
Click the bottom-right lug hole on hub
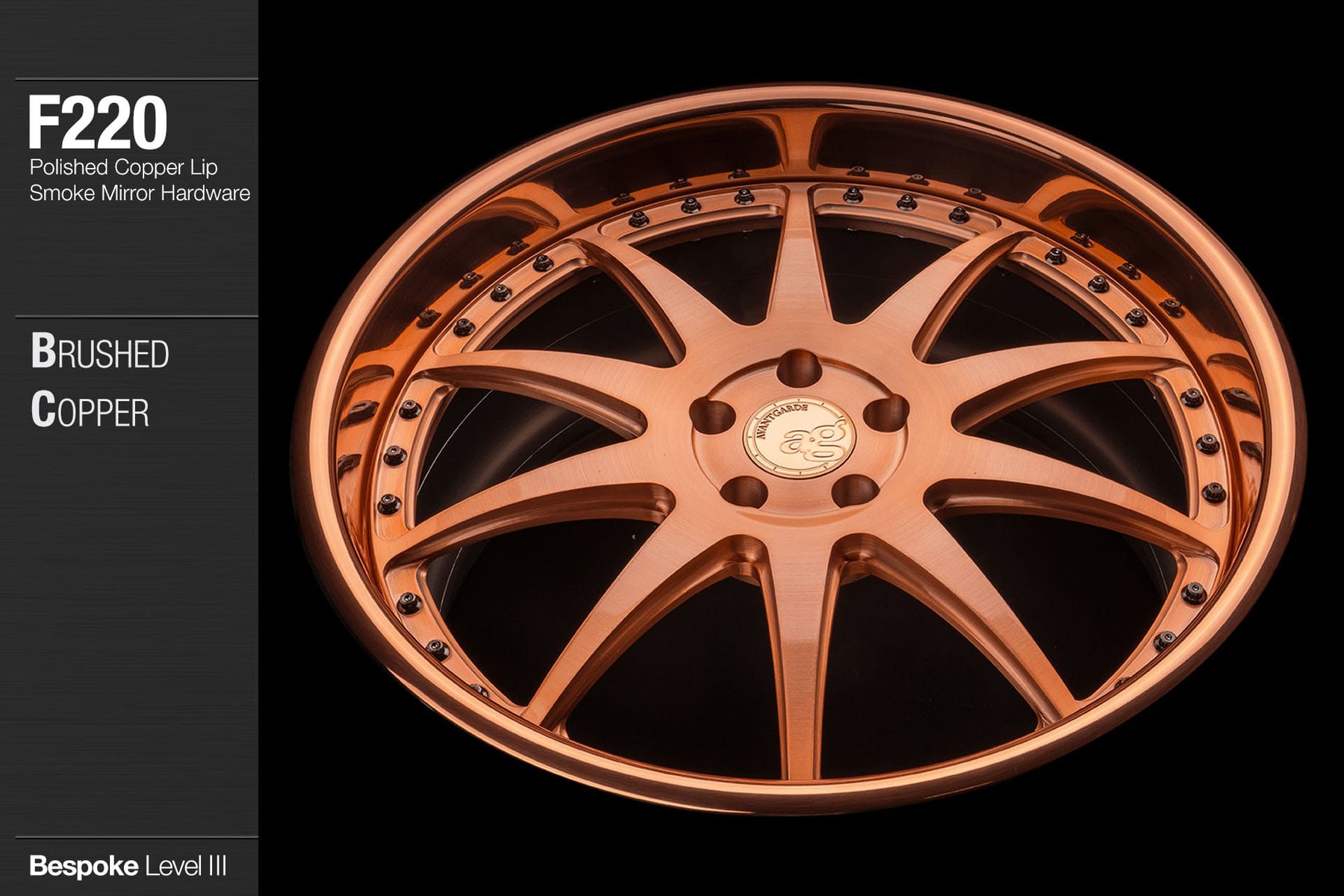tap(855, 491)
